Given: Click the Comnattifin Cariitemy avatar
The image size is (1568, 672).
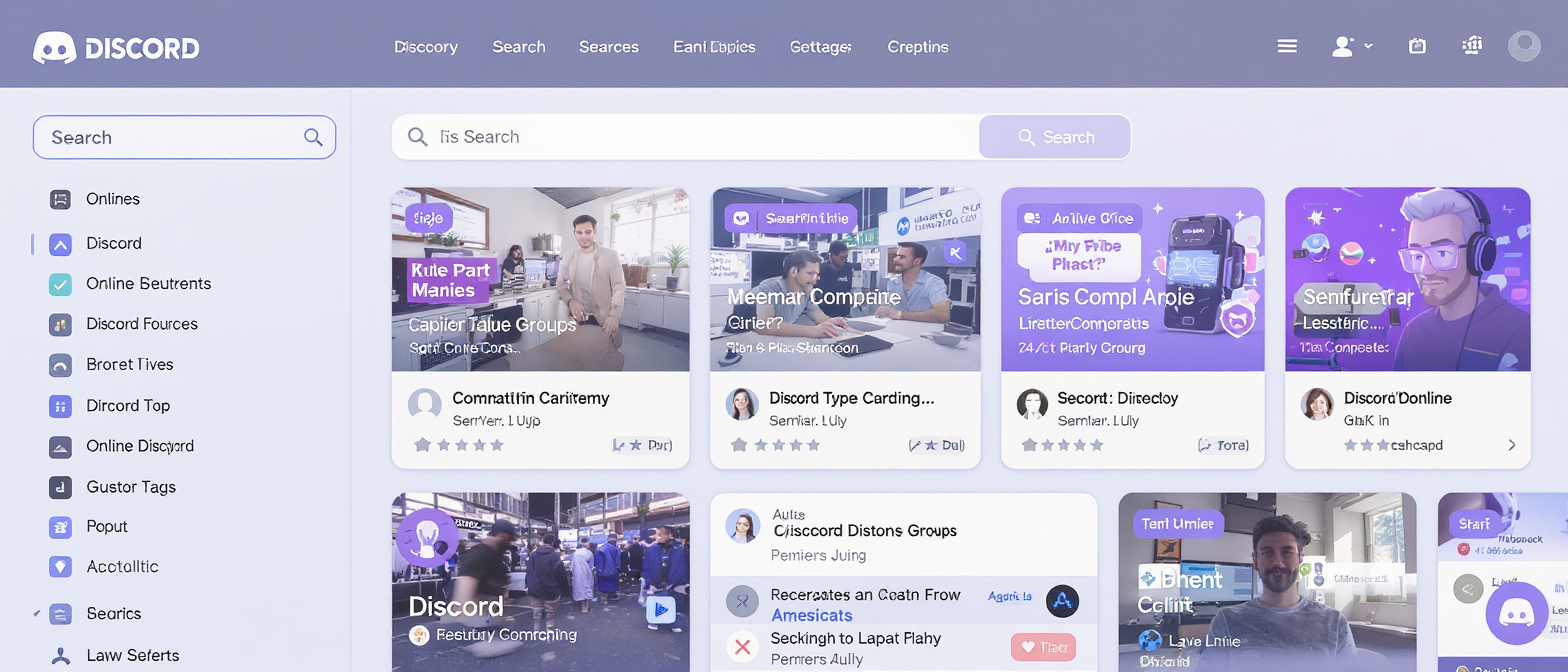Looking at the screenshot, I should point(425,405).
